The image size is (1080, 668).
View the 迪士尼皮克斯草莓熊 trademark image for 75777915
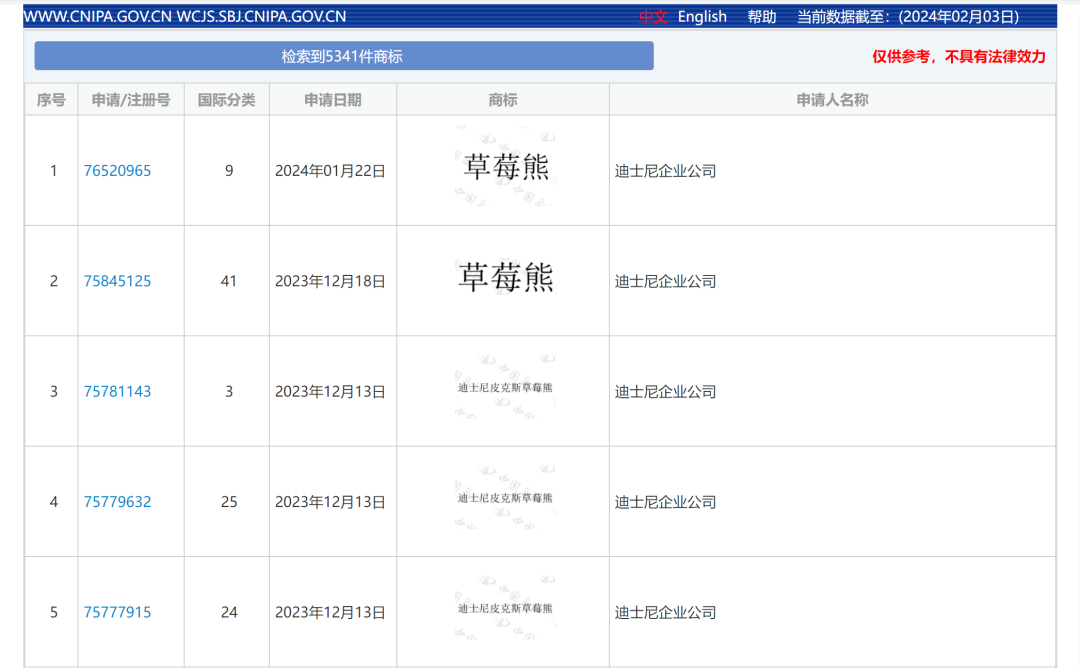[x=505, y=608]
